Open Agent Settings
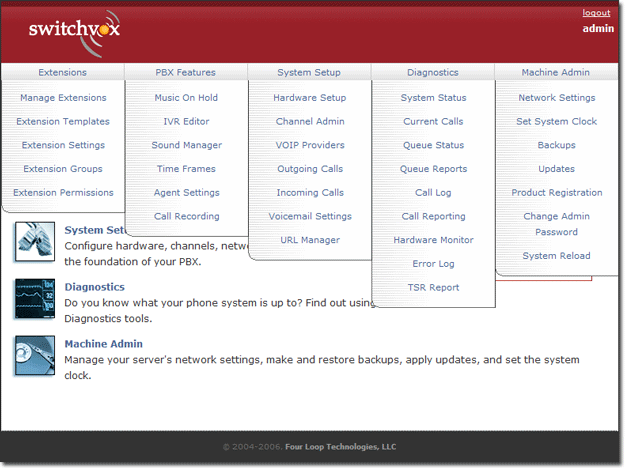The width and height of the screenshot is (625, 468). pos(187,193)
